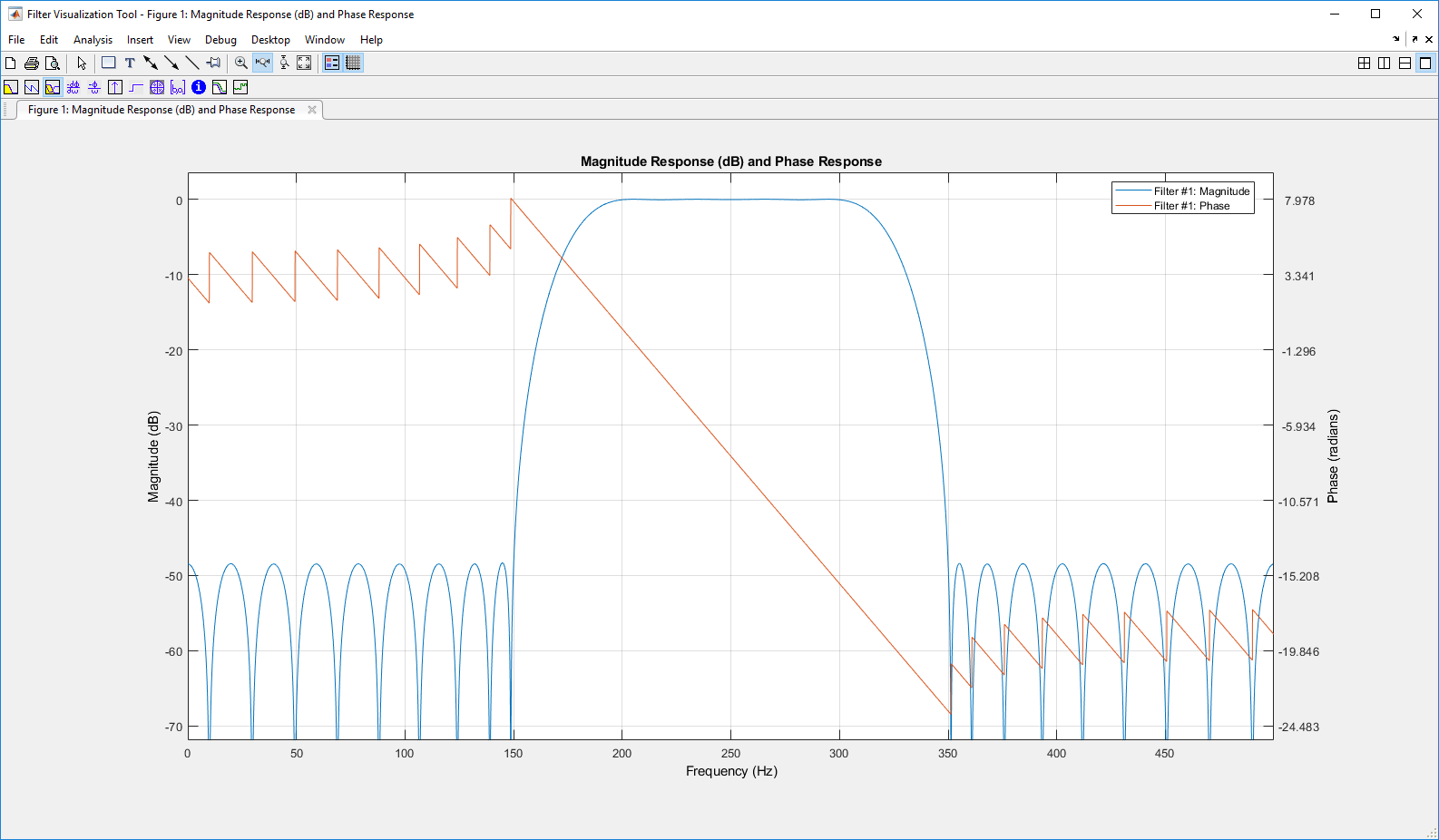Switch to the left/right split layout
The image size is (1439, 840).
coord(1384,63)
